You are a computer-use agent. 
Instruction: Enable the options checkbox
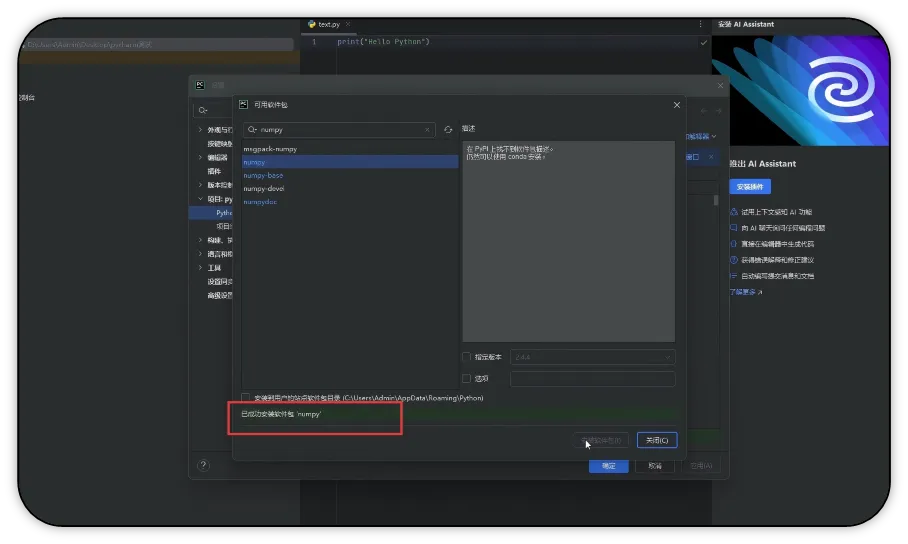(x=466, y=378)
